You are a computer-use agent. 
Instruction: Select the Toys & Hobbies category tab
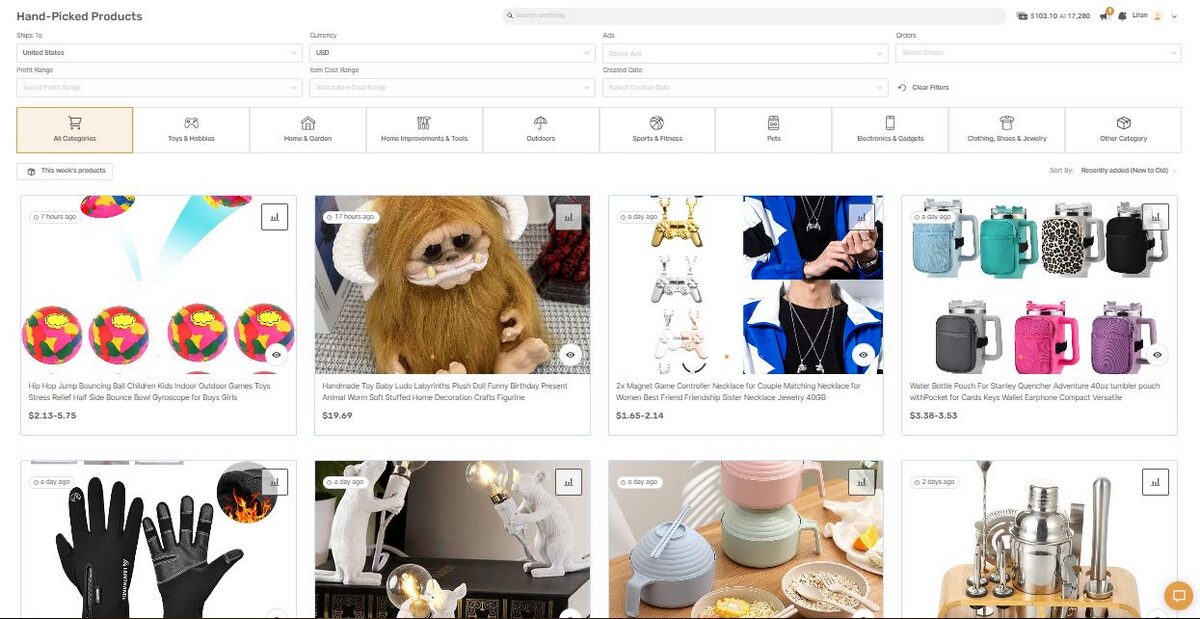191,130
